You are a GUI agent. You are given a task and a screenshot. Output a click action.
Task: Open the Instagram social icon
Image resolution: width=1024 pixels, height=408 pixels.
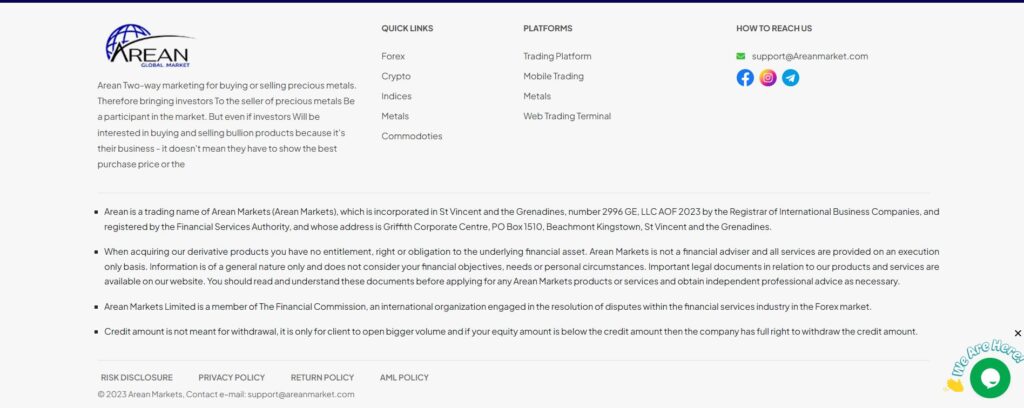click(x=768, y=78)
